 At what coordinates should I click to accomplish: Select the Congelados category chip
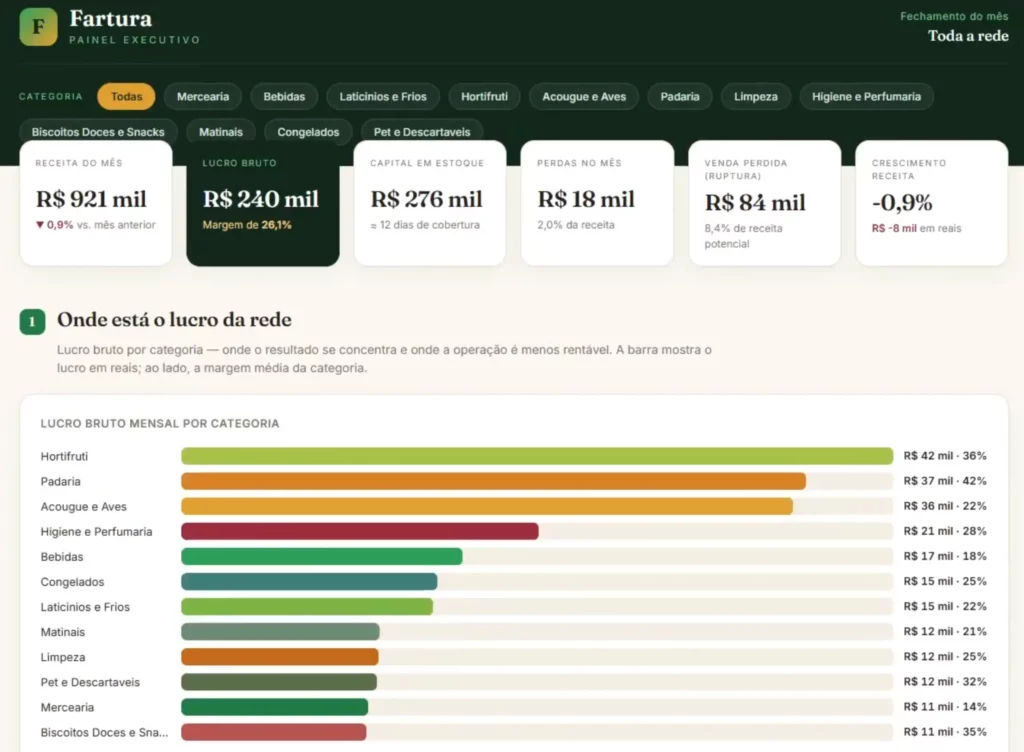[x=308, y=131]
